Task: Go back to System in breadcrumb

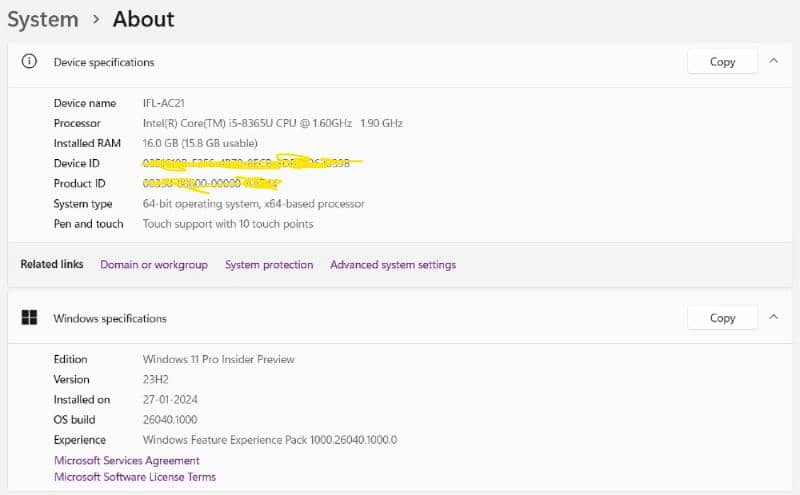Action: pyautogui.click(x=43, y=19)
